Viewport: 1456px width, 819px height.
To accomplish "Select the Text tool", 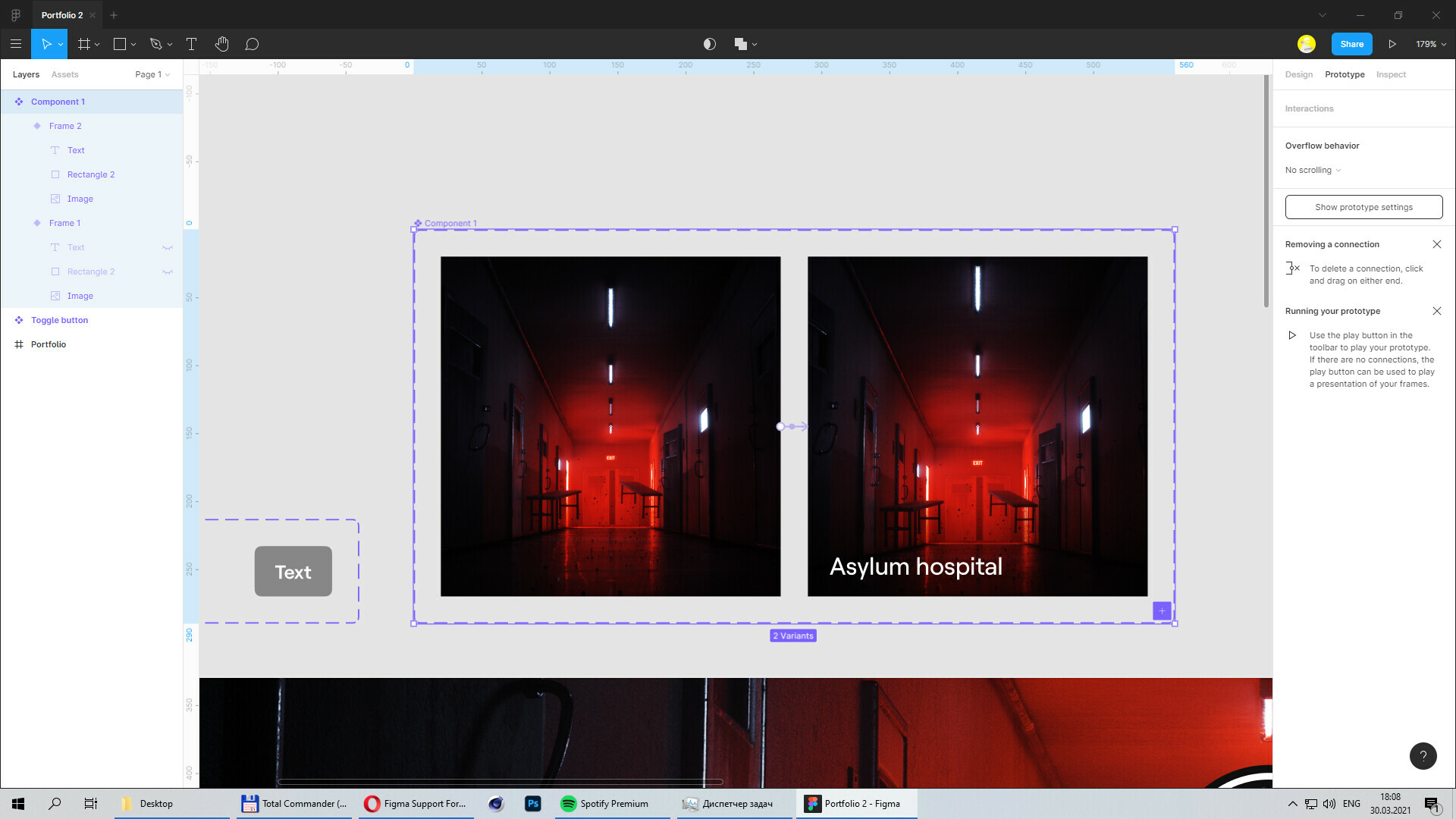I will (x=191, y=44).
